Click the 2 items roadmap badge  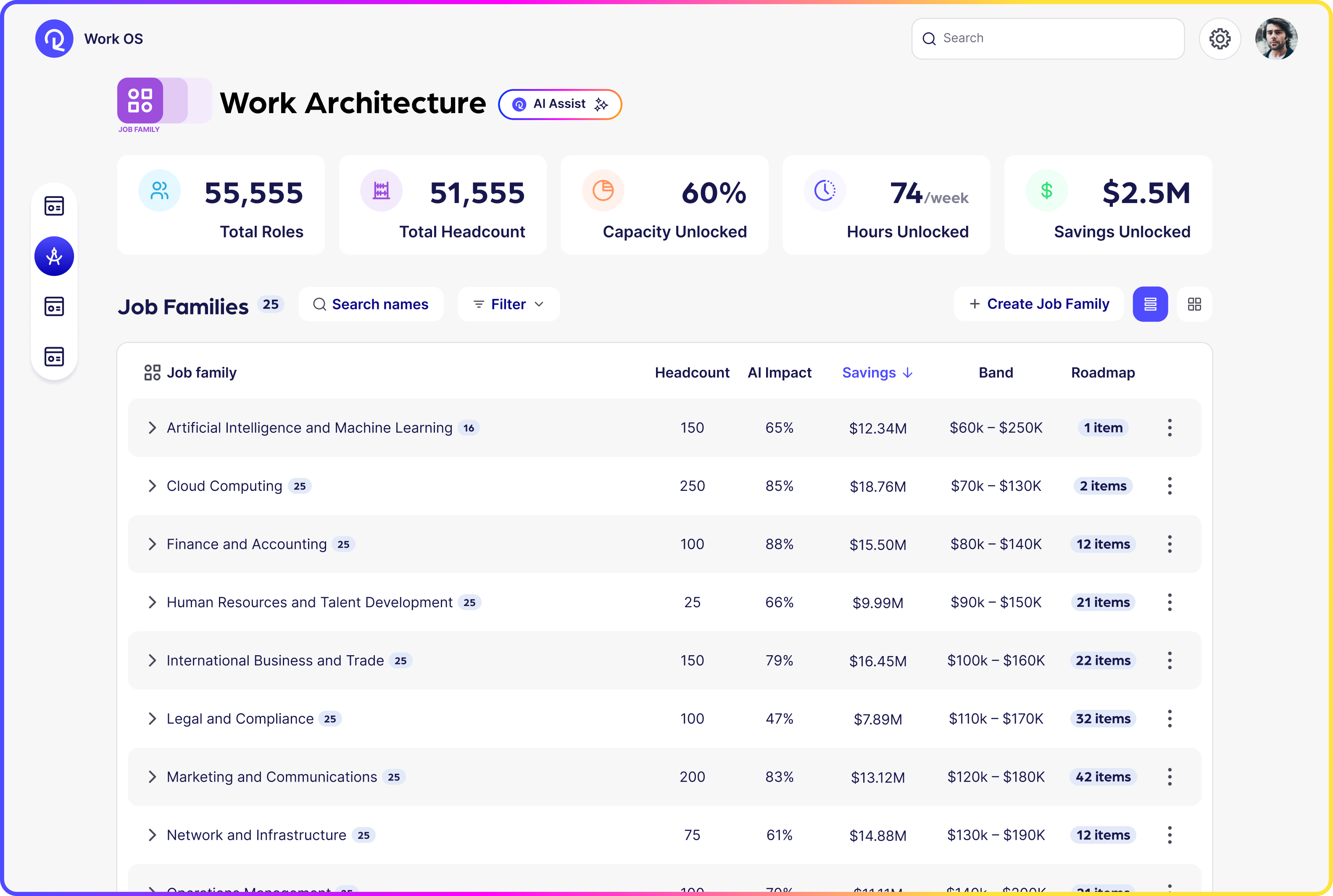pos(1103,486)
